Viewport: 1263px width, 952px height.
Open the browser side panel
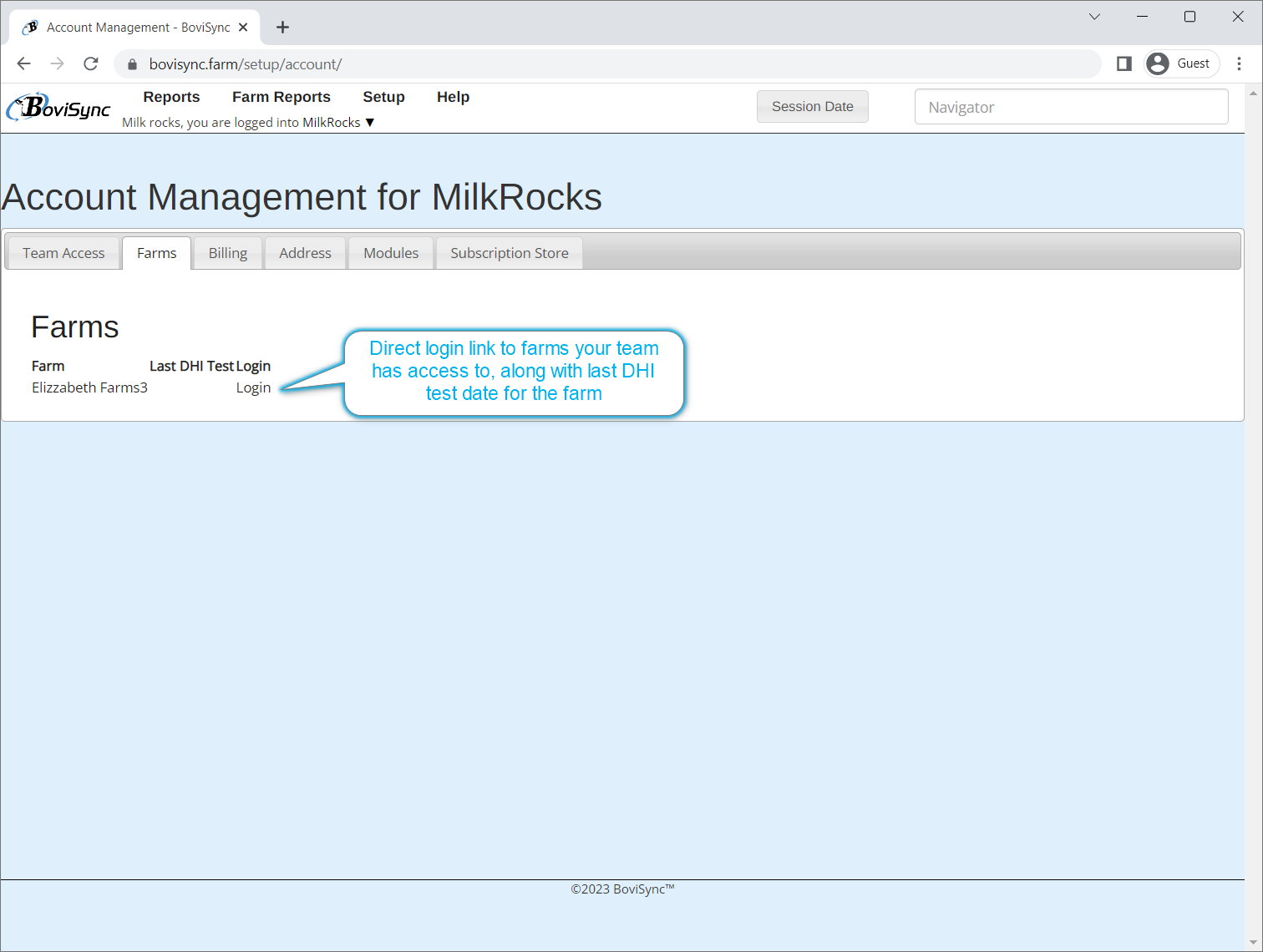1124,63
